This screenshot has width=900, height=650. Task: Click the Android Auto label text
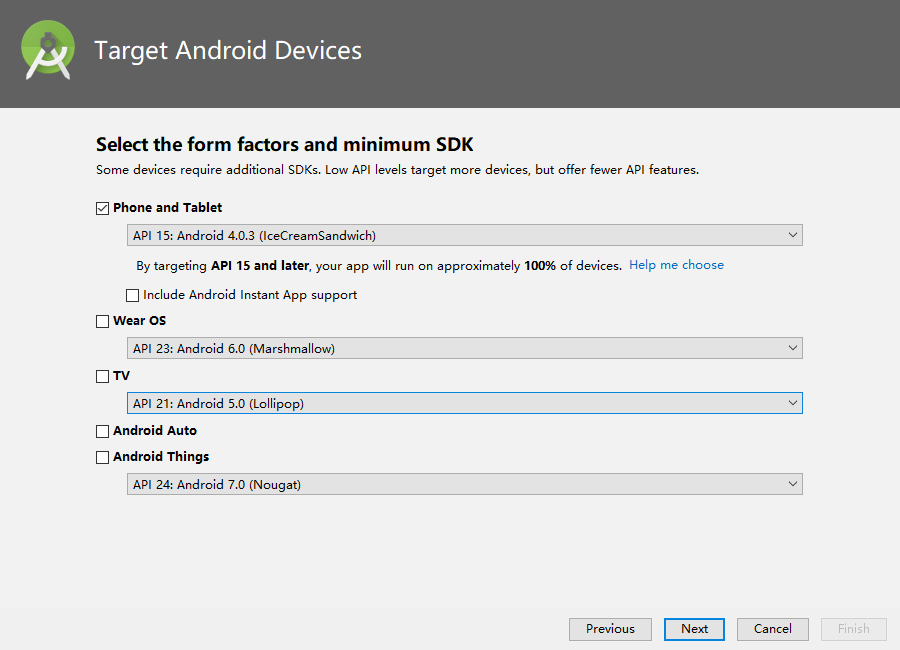click(x=155, y=431)
